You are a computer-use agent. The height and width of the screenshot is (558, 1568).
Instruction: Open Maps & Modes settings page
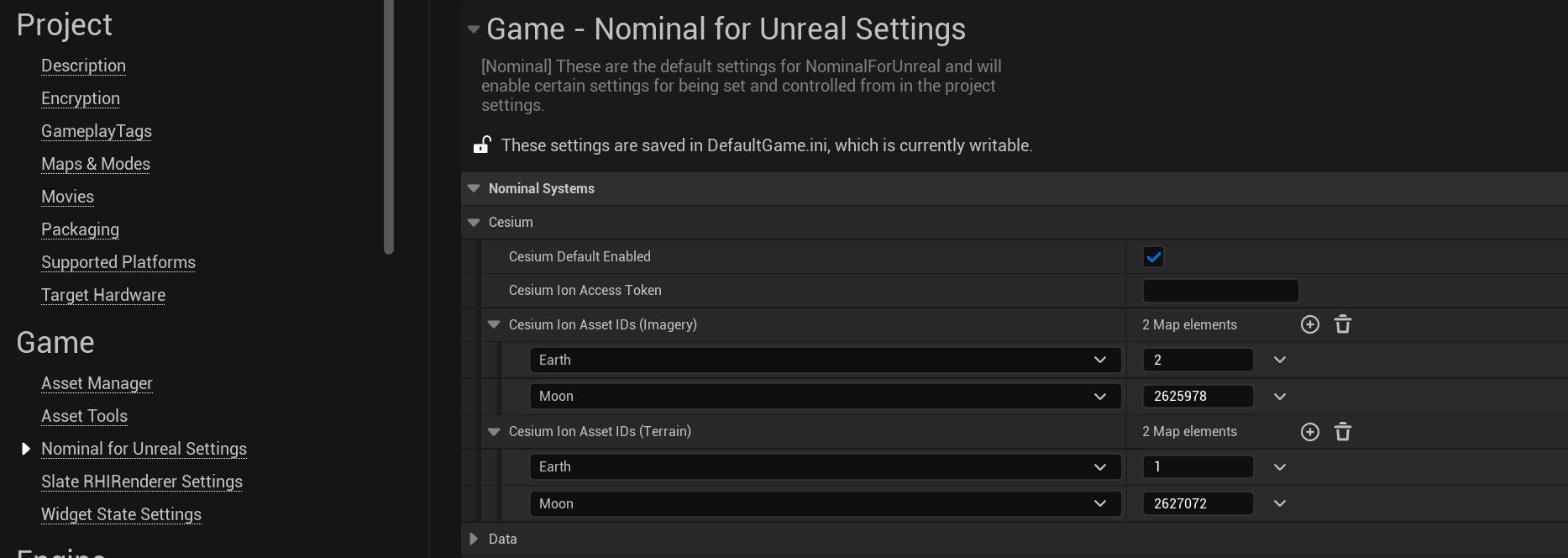96,164
